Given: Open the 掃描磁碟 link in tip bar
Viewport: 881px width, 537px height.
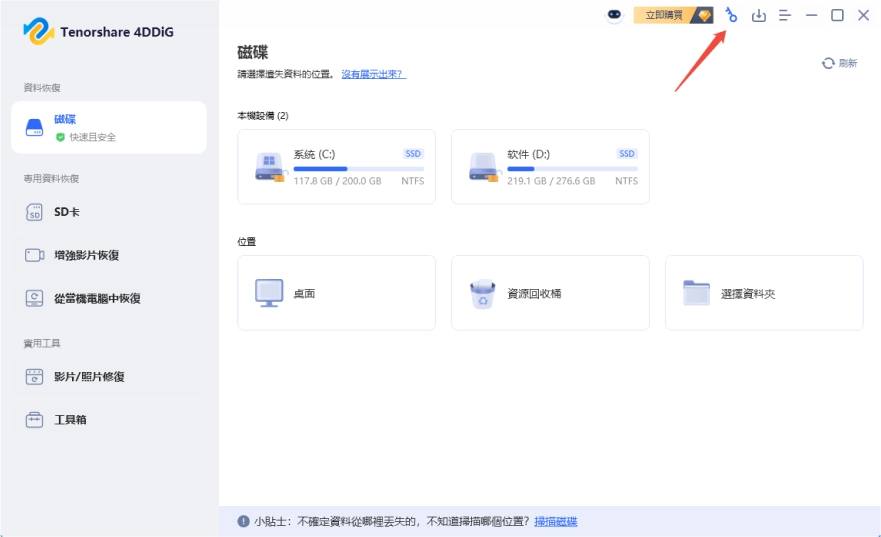Looking at the screenshot, I should pos(556,522).
